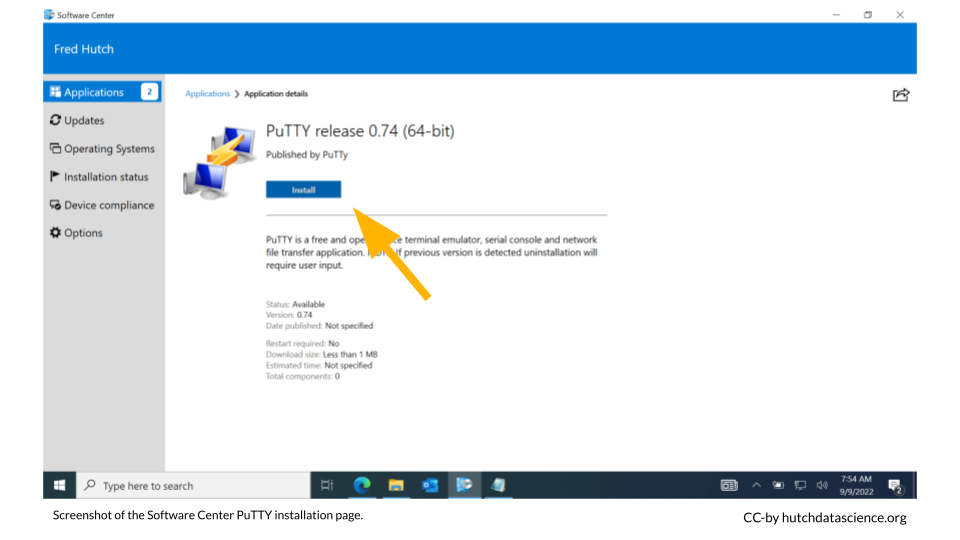Click the taskbar search box
The width and height of the screenshot is (960, 540).
(193, 486)
